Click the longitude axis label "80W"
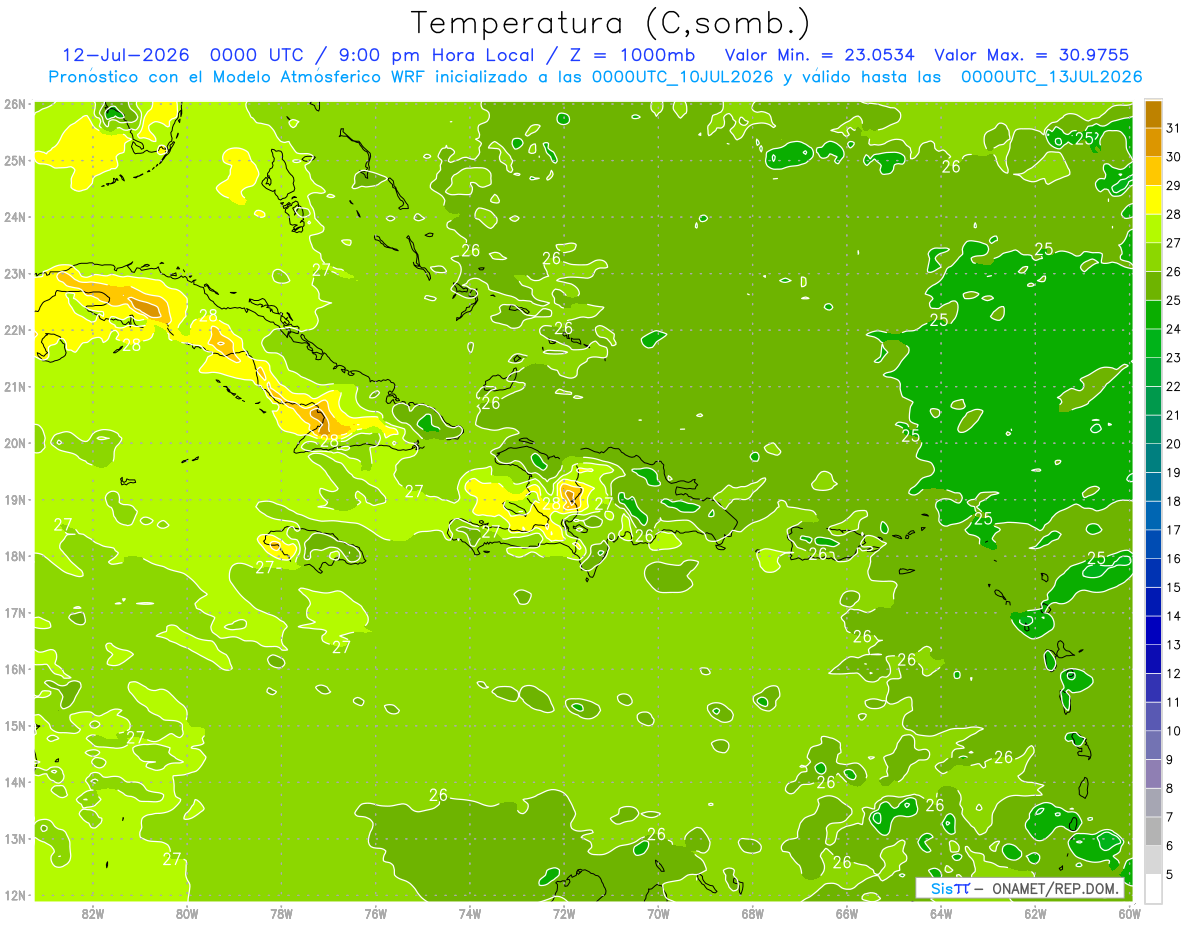The height and width of the screenshot is (927, 1200). tap(187, 913)
